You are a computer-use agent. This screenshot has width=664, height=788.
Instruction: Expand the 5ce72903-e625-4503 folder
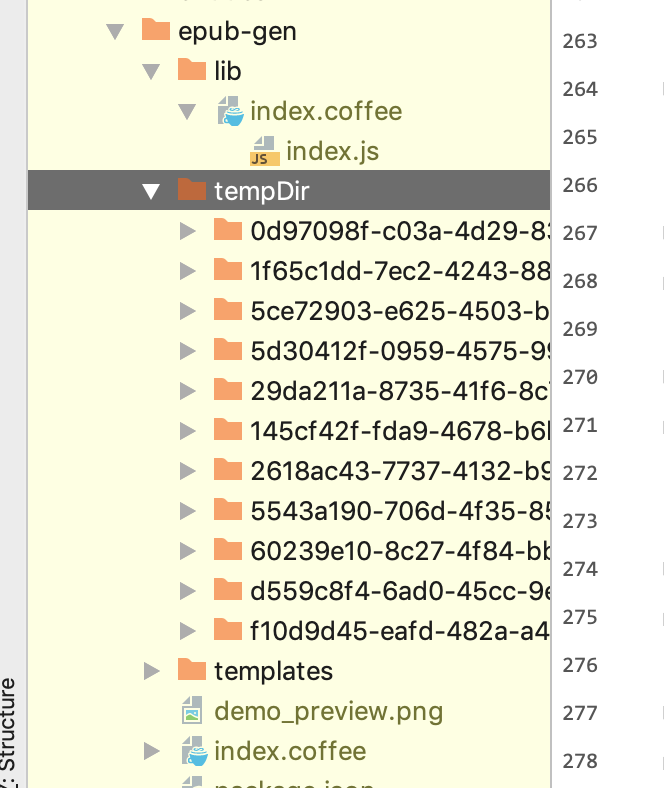coord(187,311)
